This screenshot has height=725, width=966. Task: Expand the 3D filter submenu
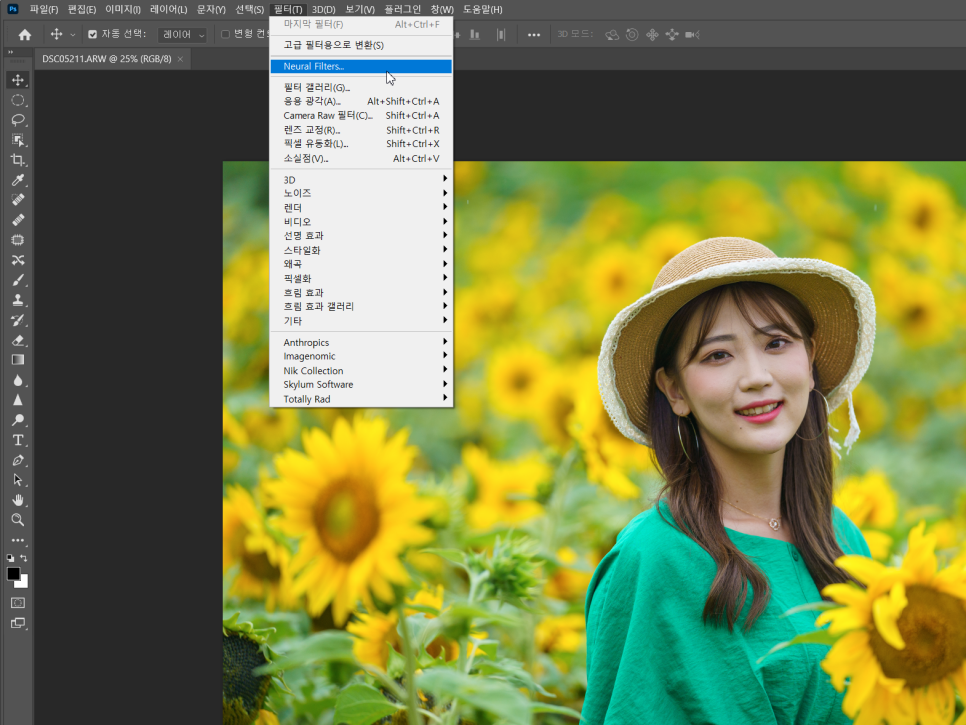point(361,179)
